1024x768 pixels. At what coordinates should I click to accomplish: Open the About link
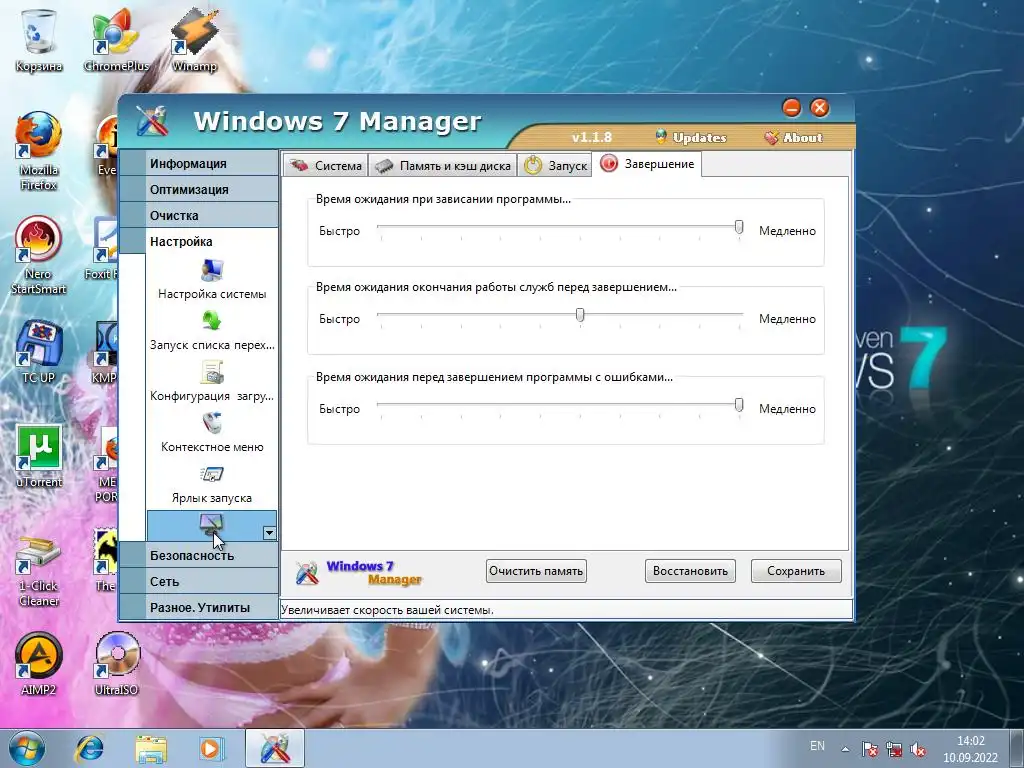pos(793,138)
